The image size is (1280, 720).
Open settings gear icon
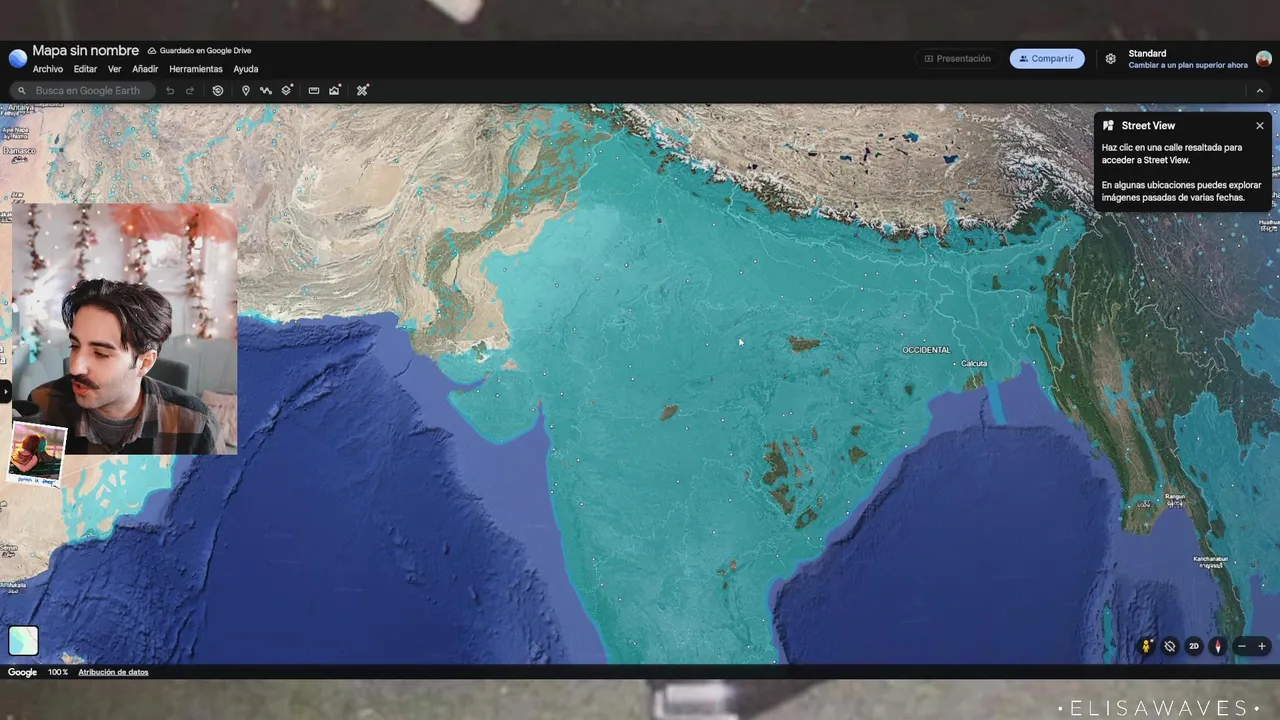(1110, 59)
